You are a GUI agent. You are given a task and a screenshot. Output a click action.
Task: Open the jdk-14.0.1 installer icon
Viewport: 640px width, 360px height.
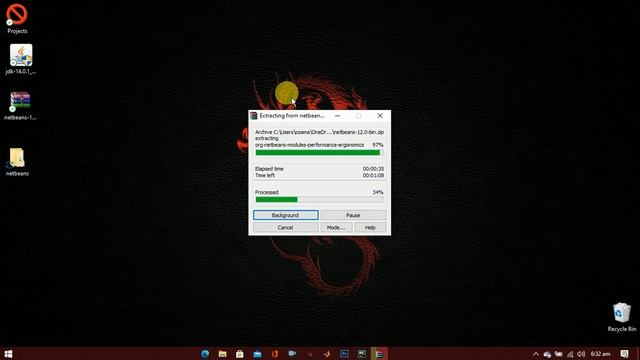(x=20, y=59)
